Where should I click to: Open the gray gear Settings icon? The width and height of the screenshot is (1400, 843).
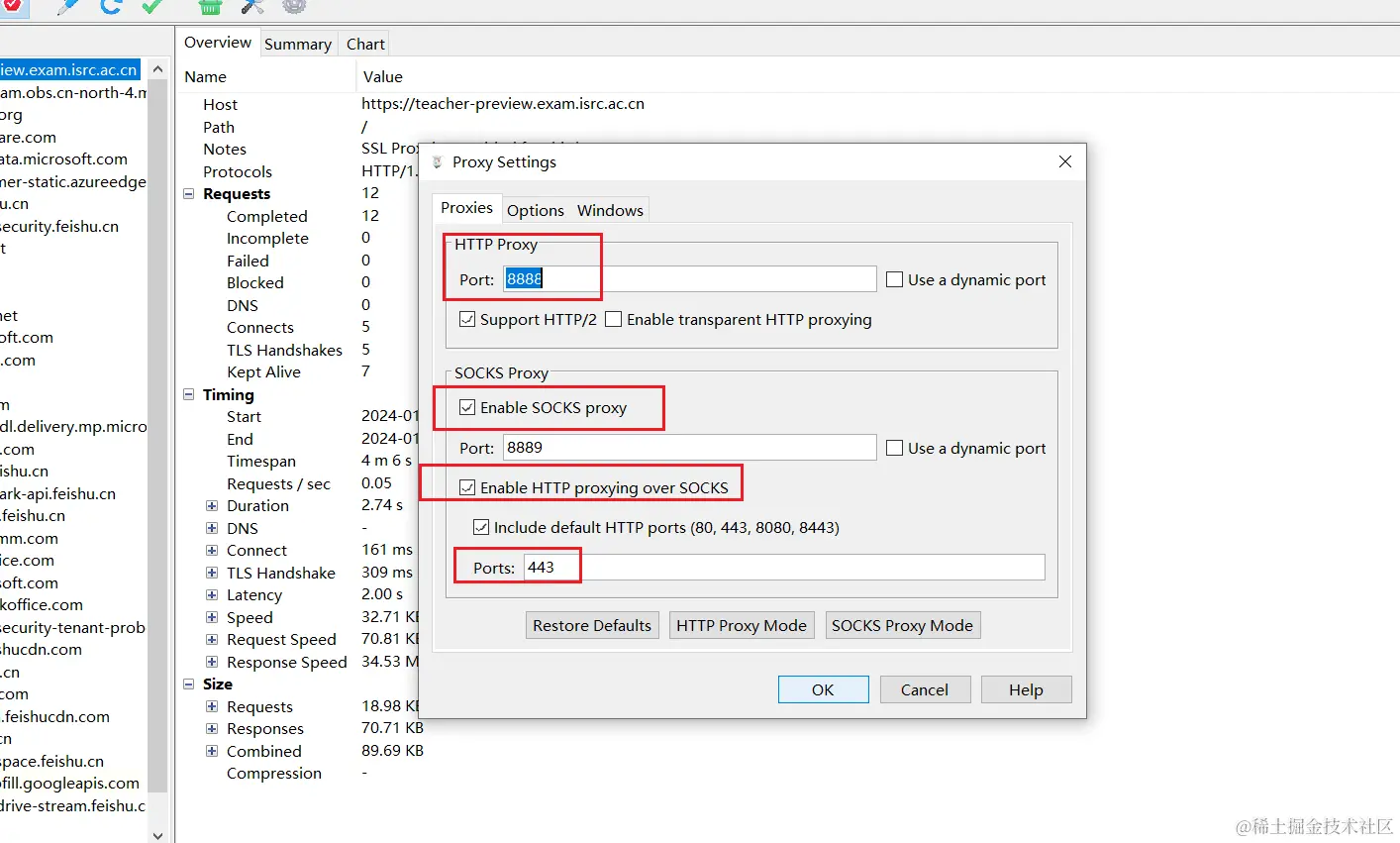coord(294,6)
